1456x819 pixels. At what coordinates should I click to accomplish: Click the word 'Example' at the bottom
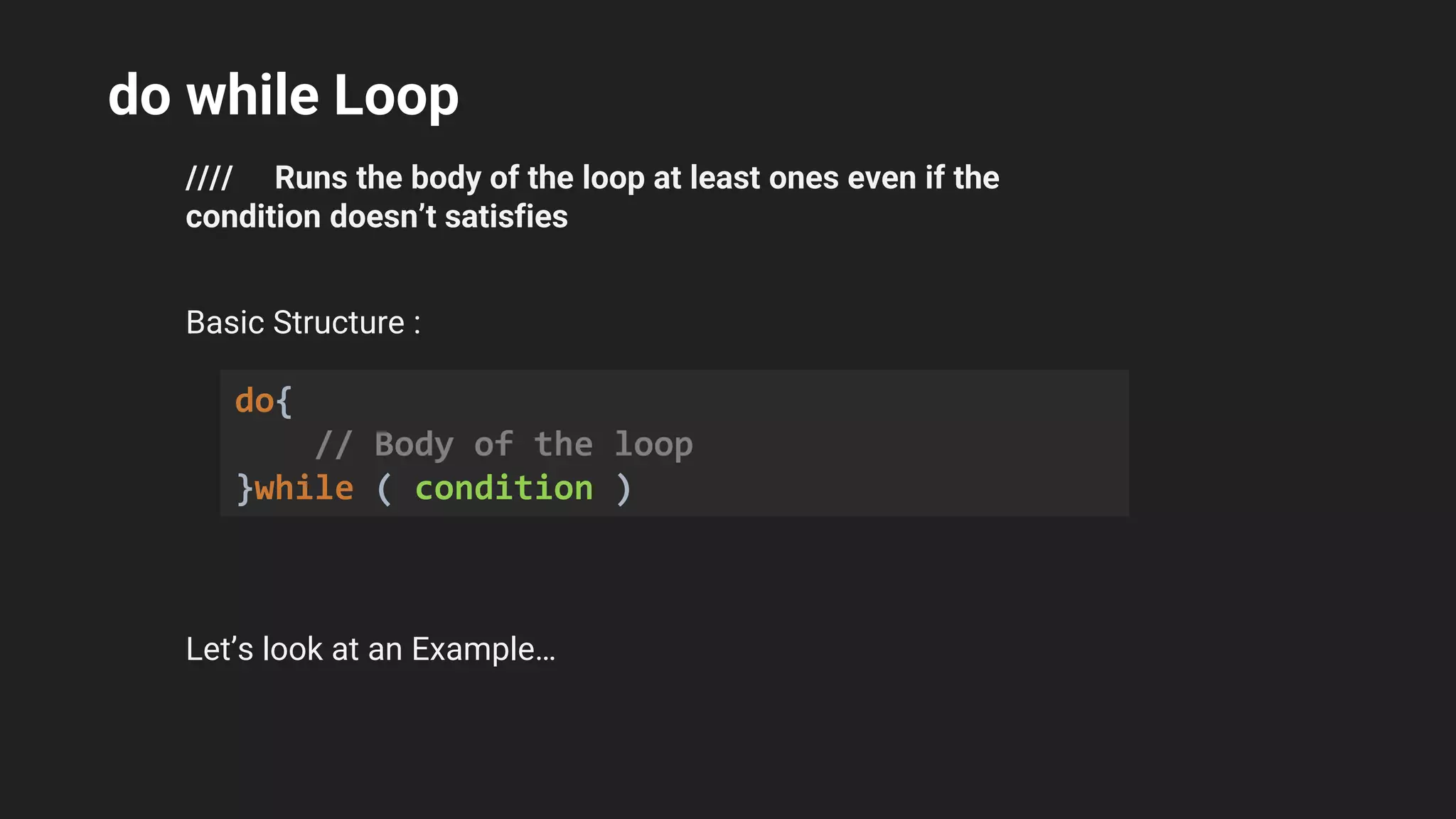tap(473, 650)
